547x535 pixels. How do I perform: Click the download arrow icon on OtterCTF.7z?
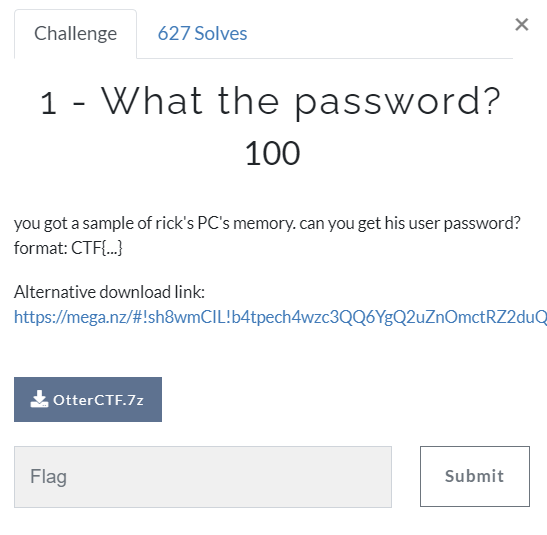coord(39,399)
